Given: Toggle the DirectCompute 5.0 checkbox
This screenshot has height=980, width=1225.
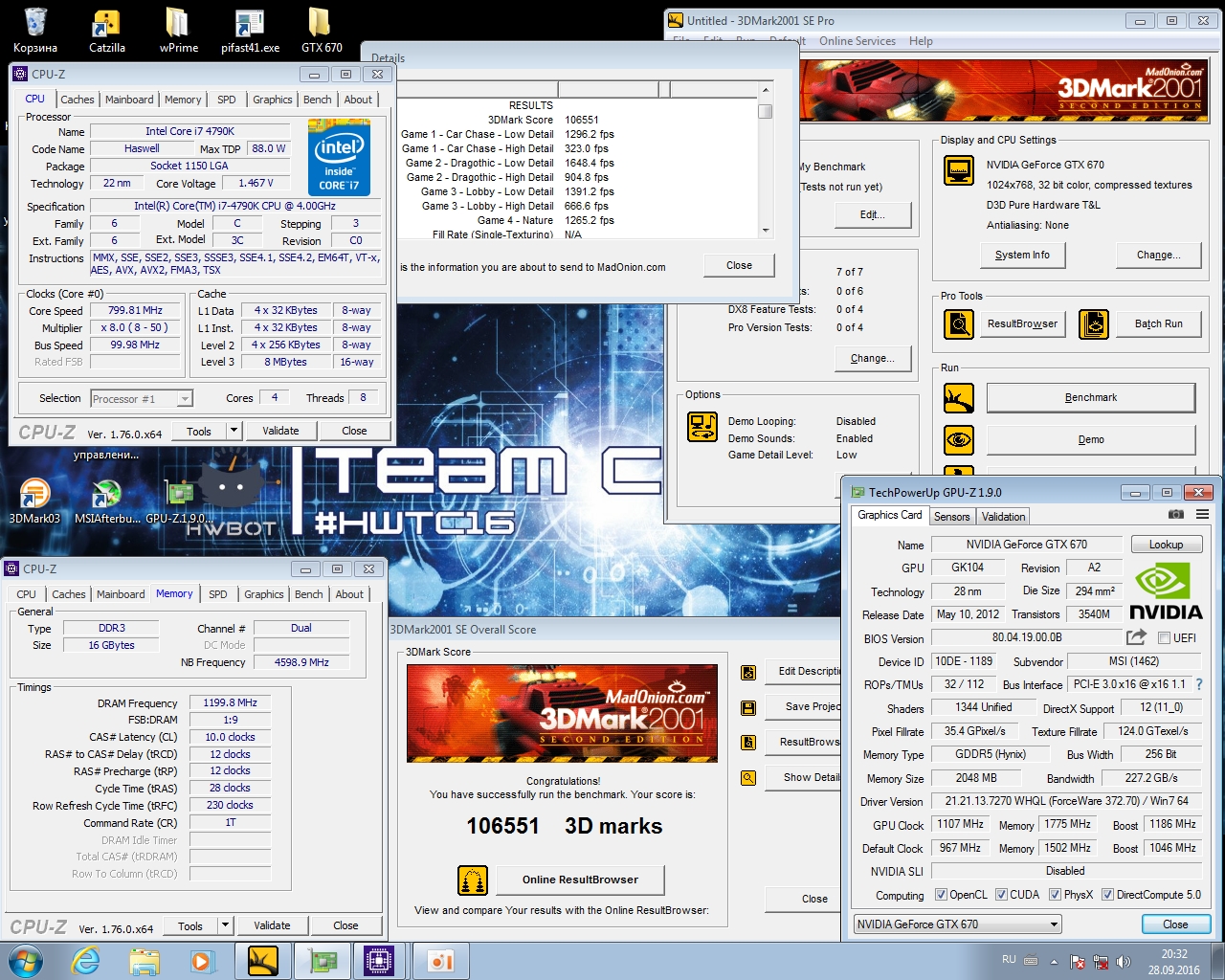Looking at the screenshot, I should pos(1107,895).
